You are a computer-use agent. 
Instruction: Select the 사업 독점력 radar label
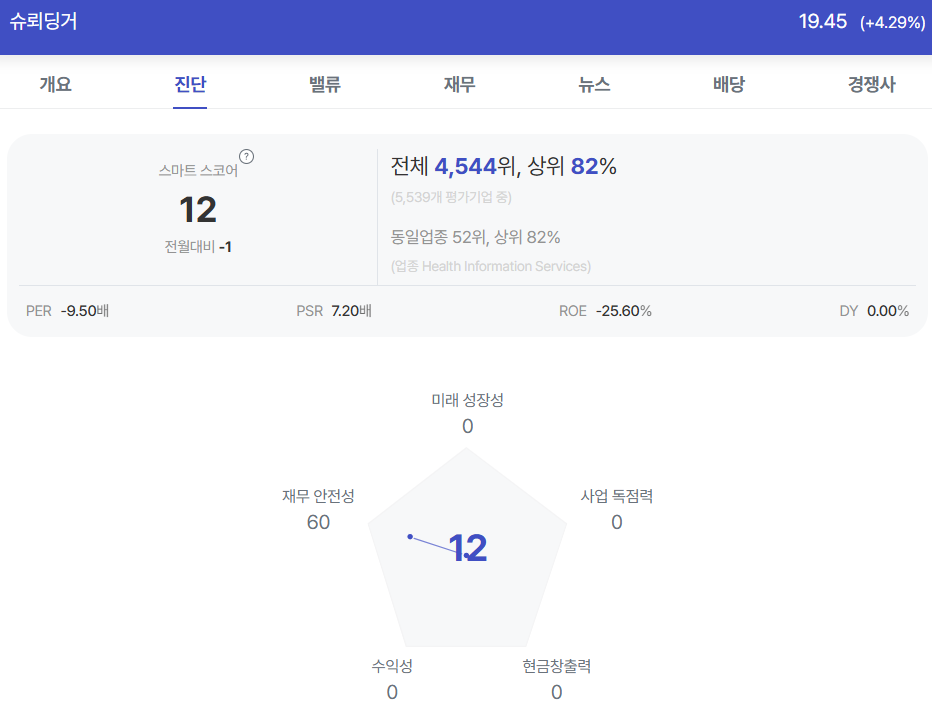pos(617,496)
